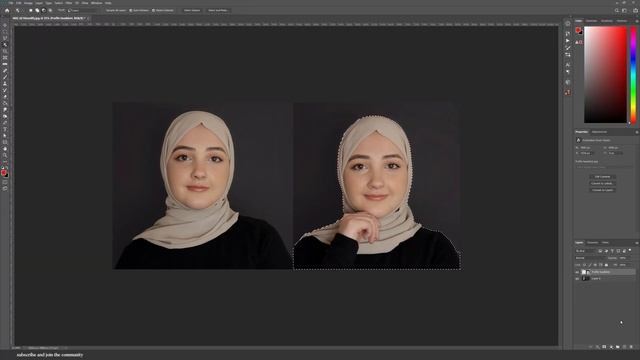This screenshot has height=360, width=640.
Task: Pick a shade in the red color field
Action: tap(605, 74)
